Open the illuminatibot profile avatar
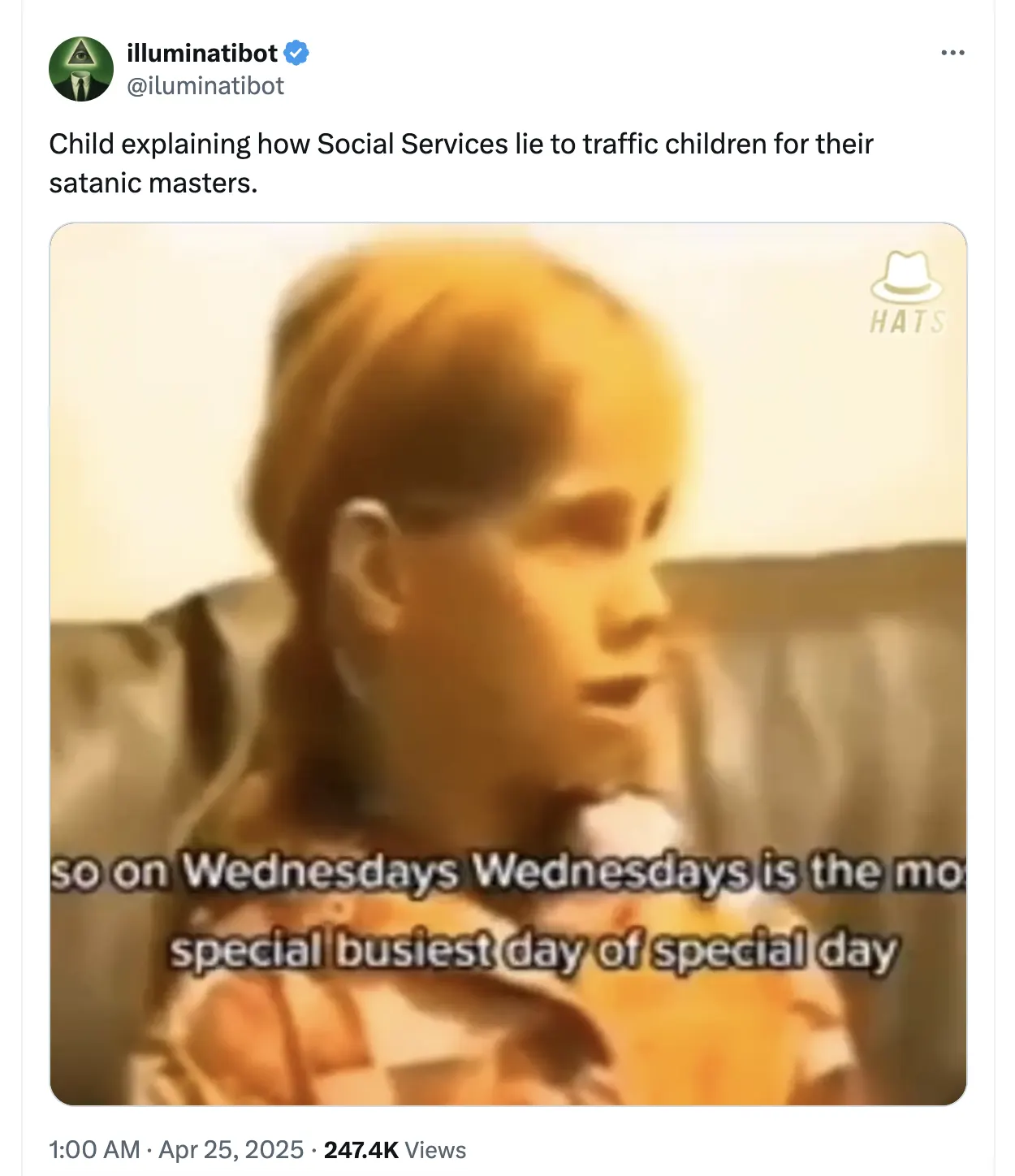Image resolution: width=1015 pixels, height=1176 pixels. point(80,69)
